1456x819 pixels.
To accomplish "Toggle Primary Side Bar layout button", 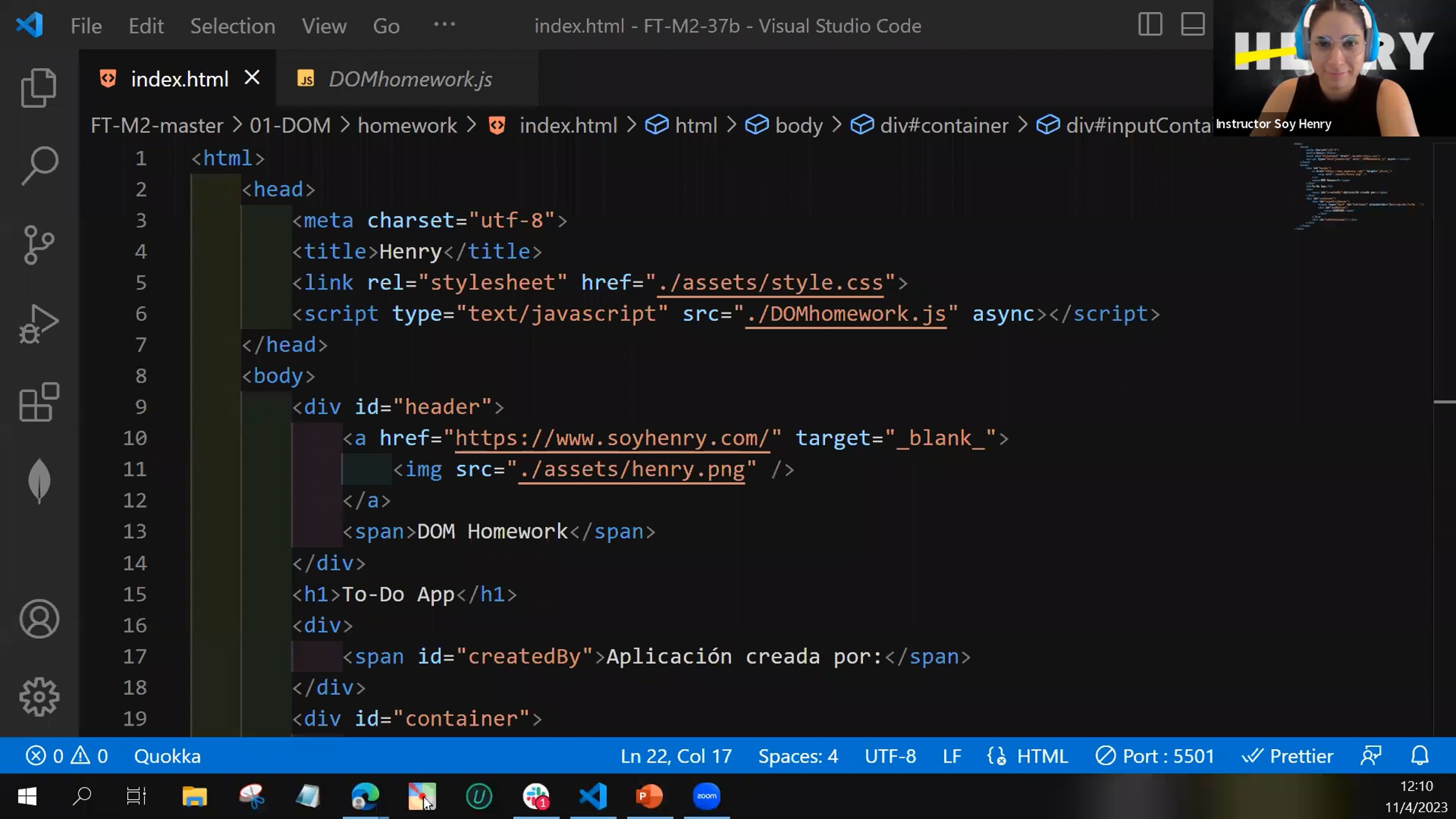I will pos(1150,25).
